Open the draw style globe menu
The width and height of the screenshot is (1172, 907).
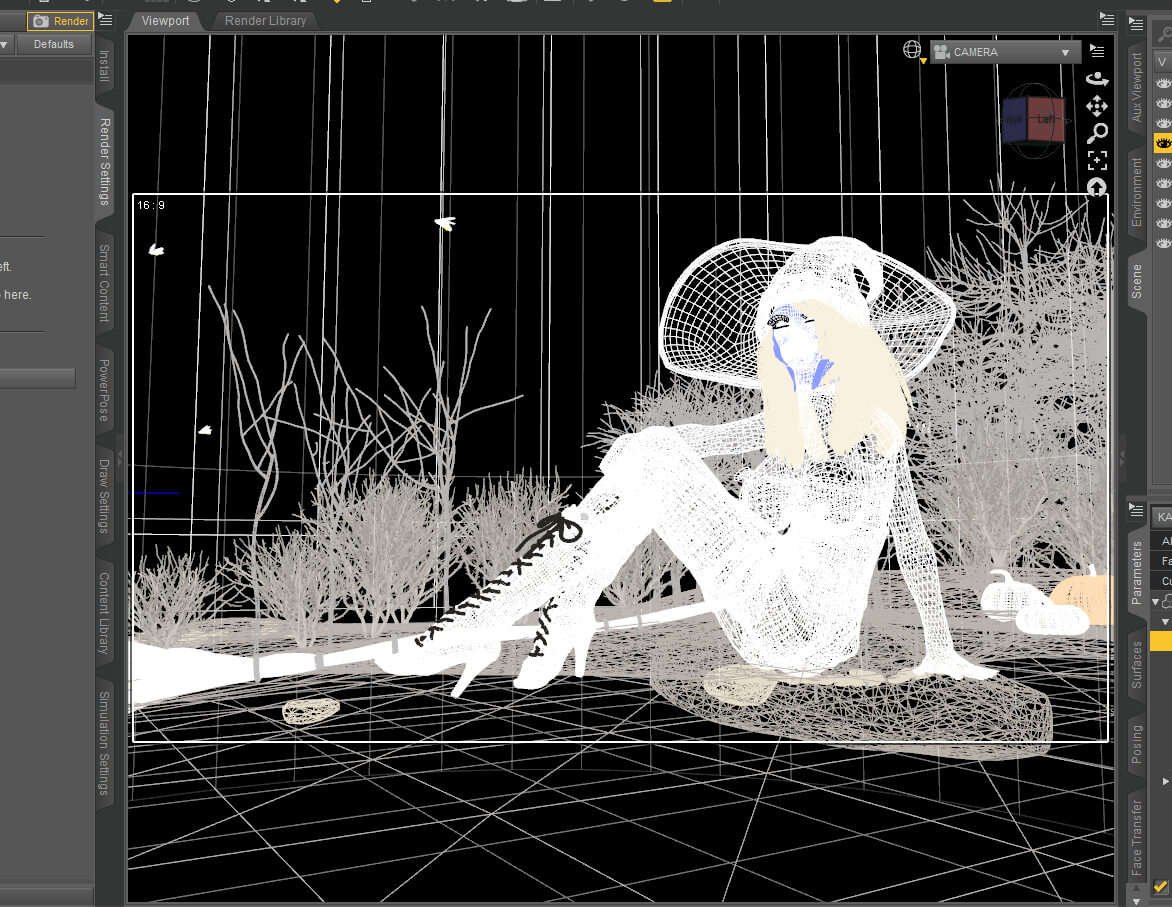(912, 50)
